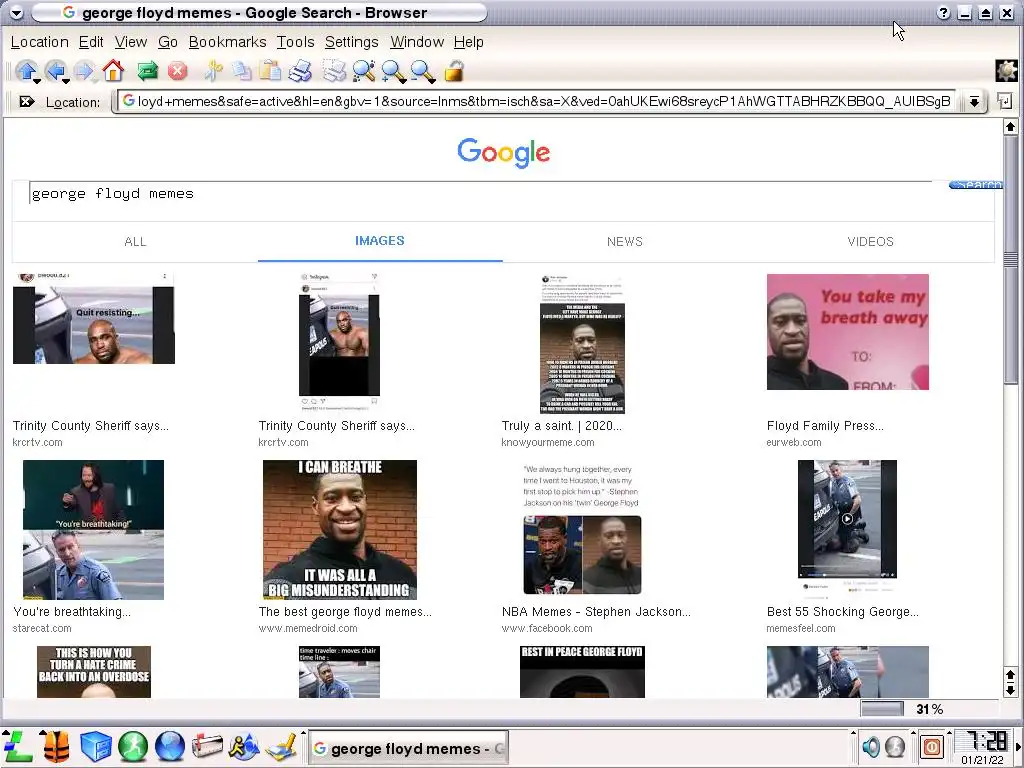Click the grayed Forward arrow button
This screenshot has height=768, width=1024.
tap(84, 71)
